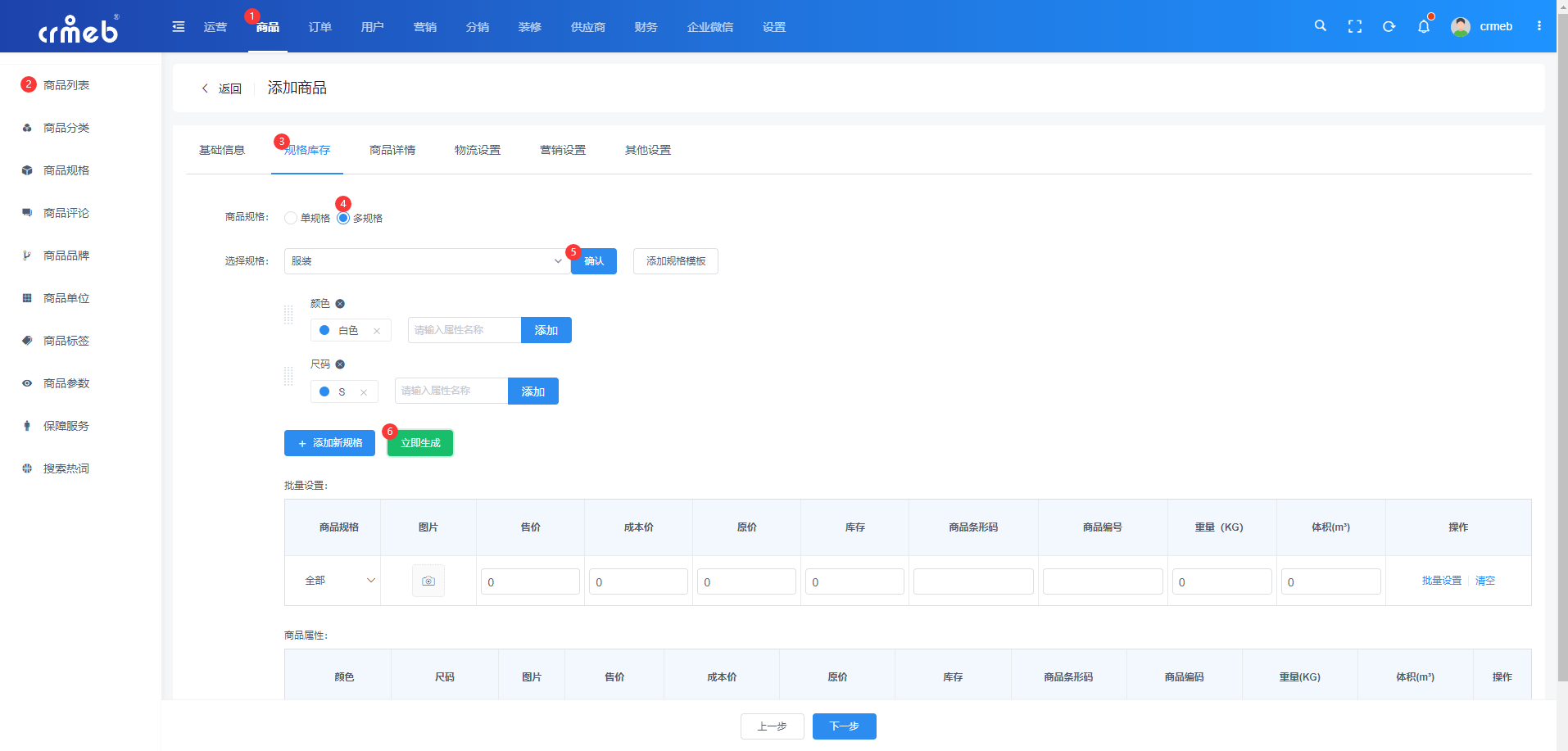The height and width of the screenshot is (751, 1568).
Task: Select the 单规格 radio option
Action: click(291, 218)
